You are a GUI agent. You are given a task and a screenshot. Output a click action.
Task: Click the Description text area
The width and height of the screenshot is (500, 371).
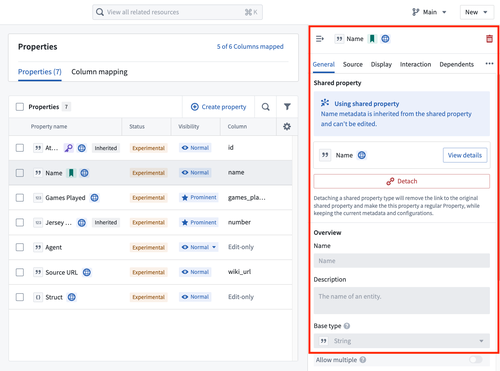[x=402, y=300]
